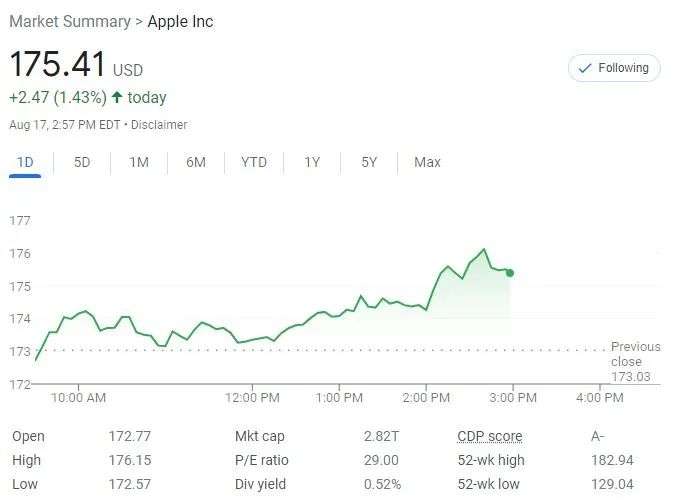Select the Max range tab
The image size is (695, 504).
click(427, 162)
